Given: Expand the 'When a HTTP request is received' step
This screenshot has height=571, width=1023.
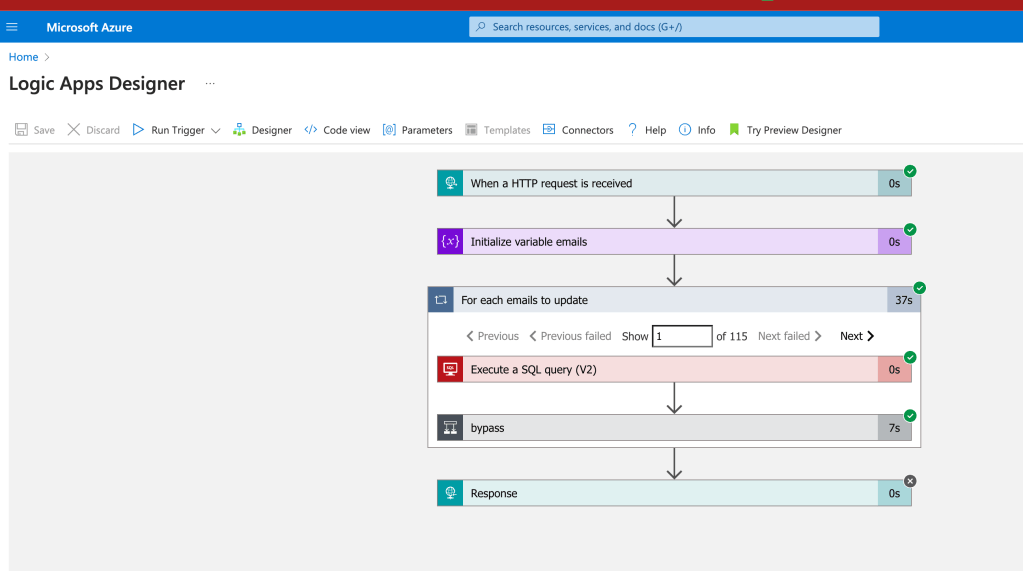Looking at the screenshot, I should pyautogui.click(x=674, y=183).
